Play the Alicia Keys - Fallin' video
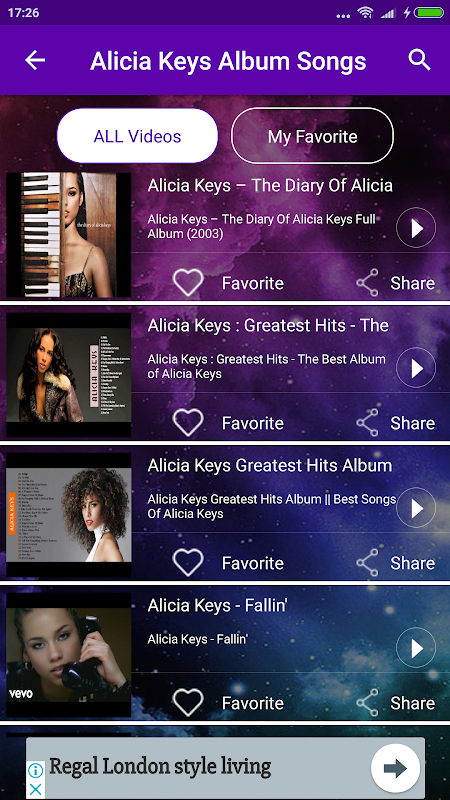Screen dimensions: 450x800 (416, 648)
